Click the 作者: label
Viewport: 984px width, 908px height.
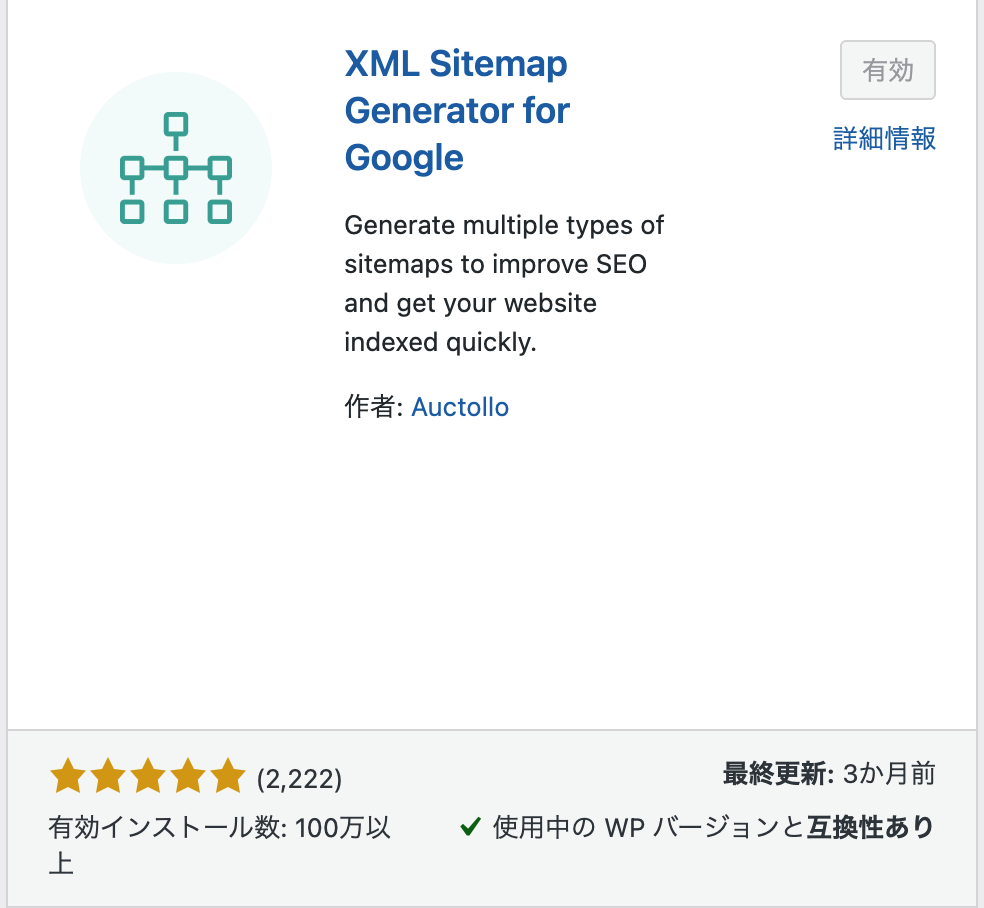pyautogui.click(x=373, y=407)
